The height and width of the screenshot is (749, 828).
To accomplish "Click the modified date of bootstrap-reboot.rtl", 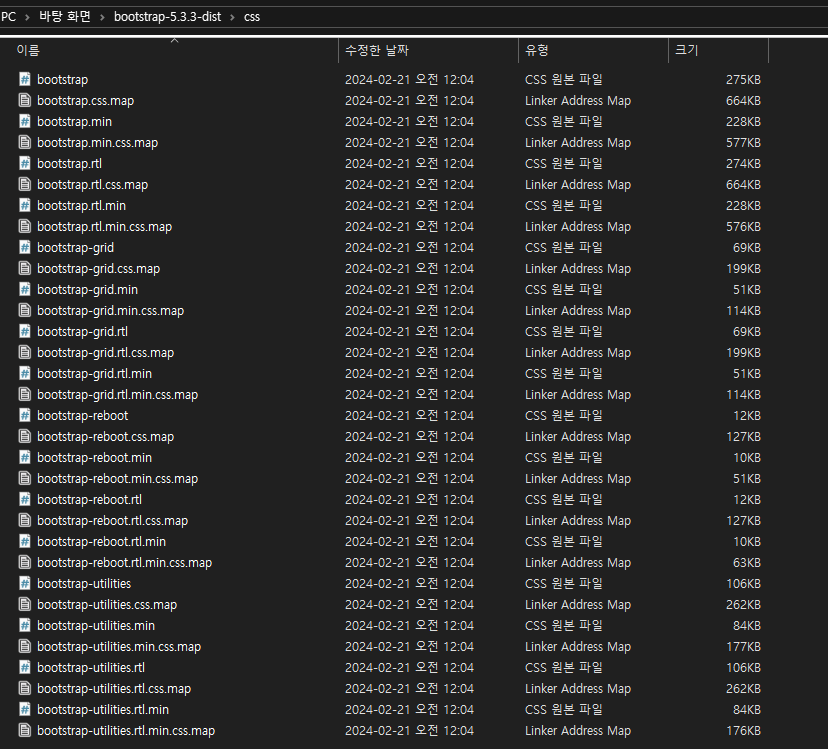I will point(409,499).
